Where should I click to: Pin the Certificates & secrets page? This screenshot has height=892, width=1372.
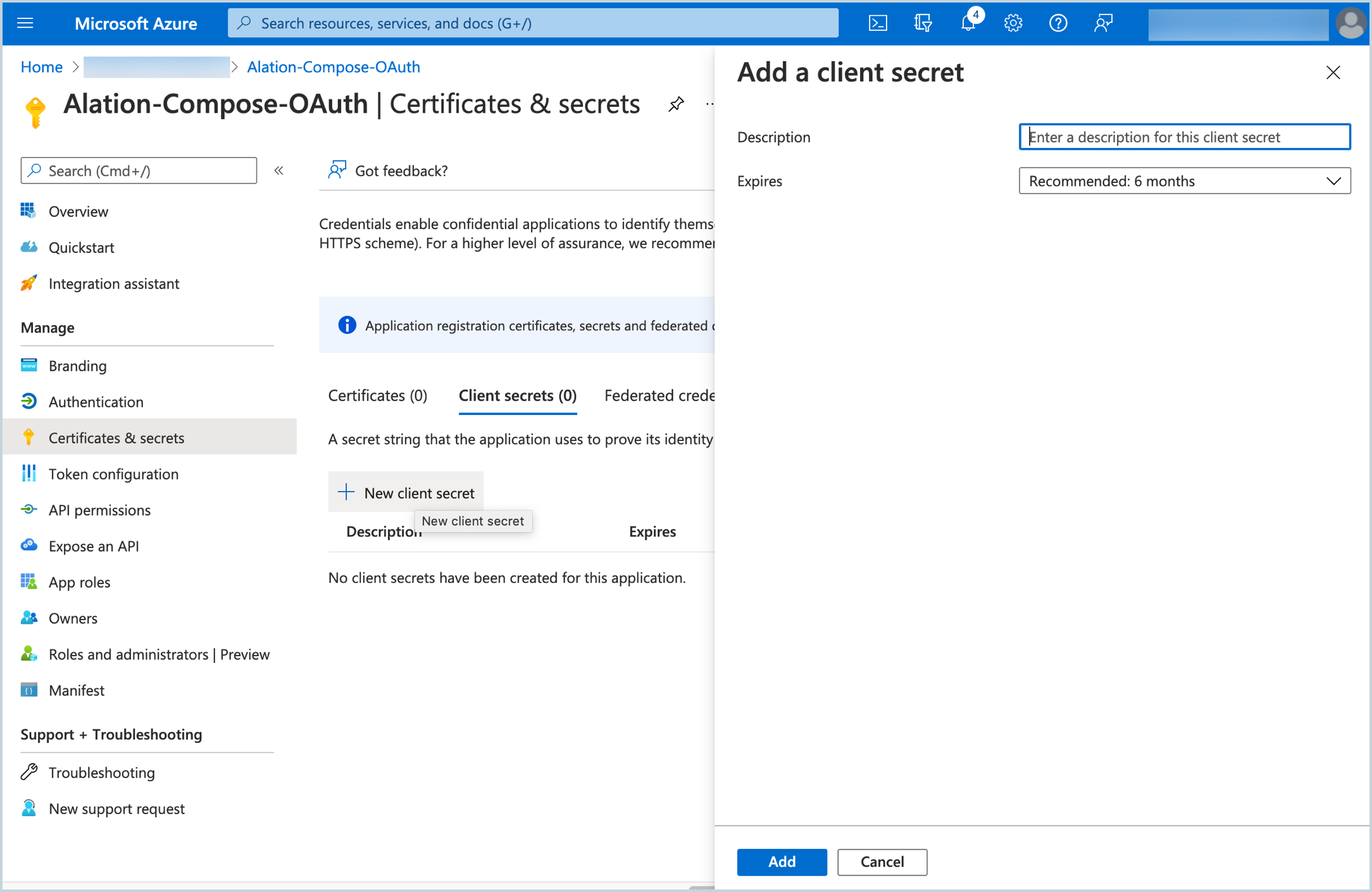point(676,104)
